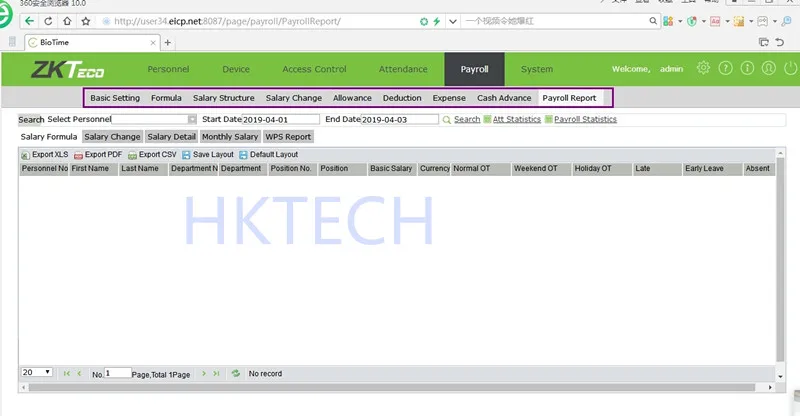Screen dimensions: 800x416
Task: Open the Access Control menu
Action: 314,69
